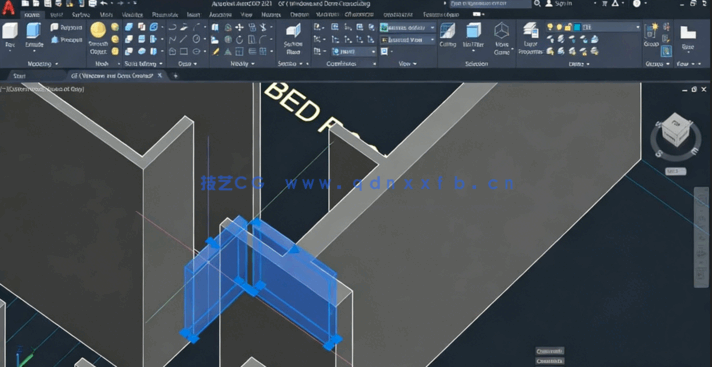Click the viewport view controls label
Viewport: 712px width, 367px height.
coord(43,89)
